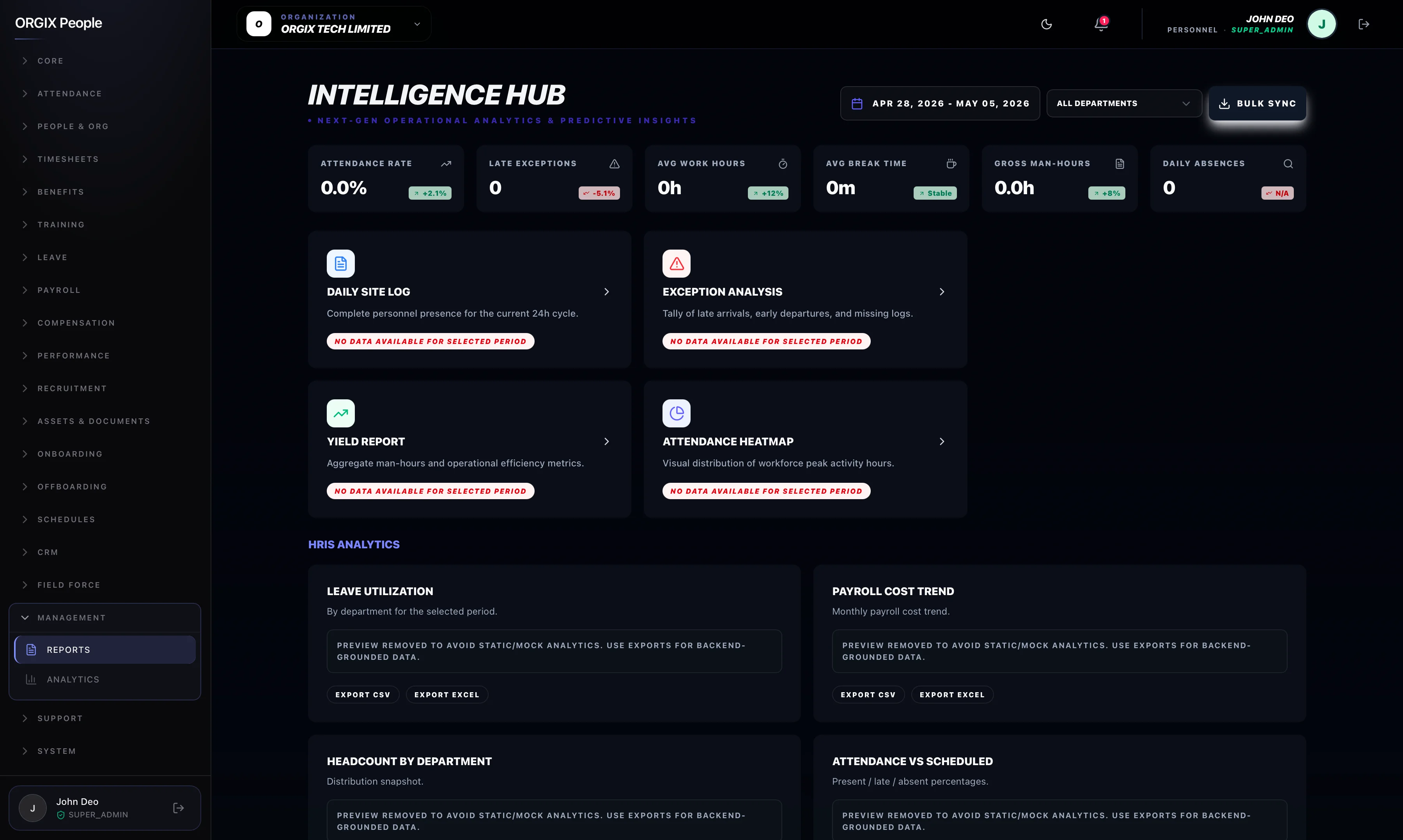Click Headcount By Department title
This screenshot has height=840, width=1403.
point(409,761)
